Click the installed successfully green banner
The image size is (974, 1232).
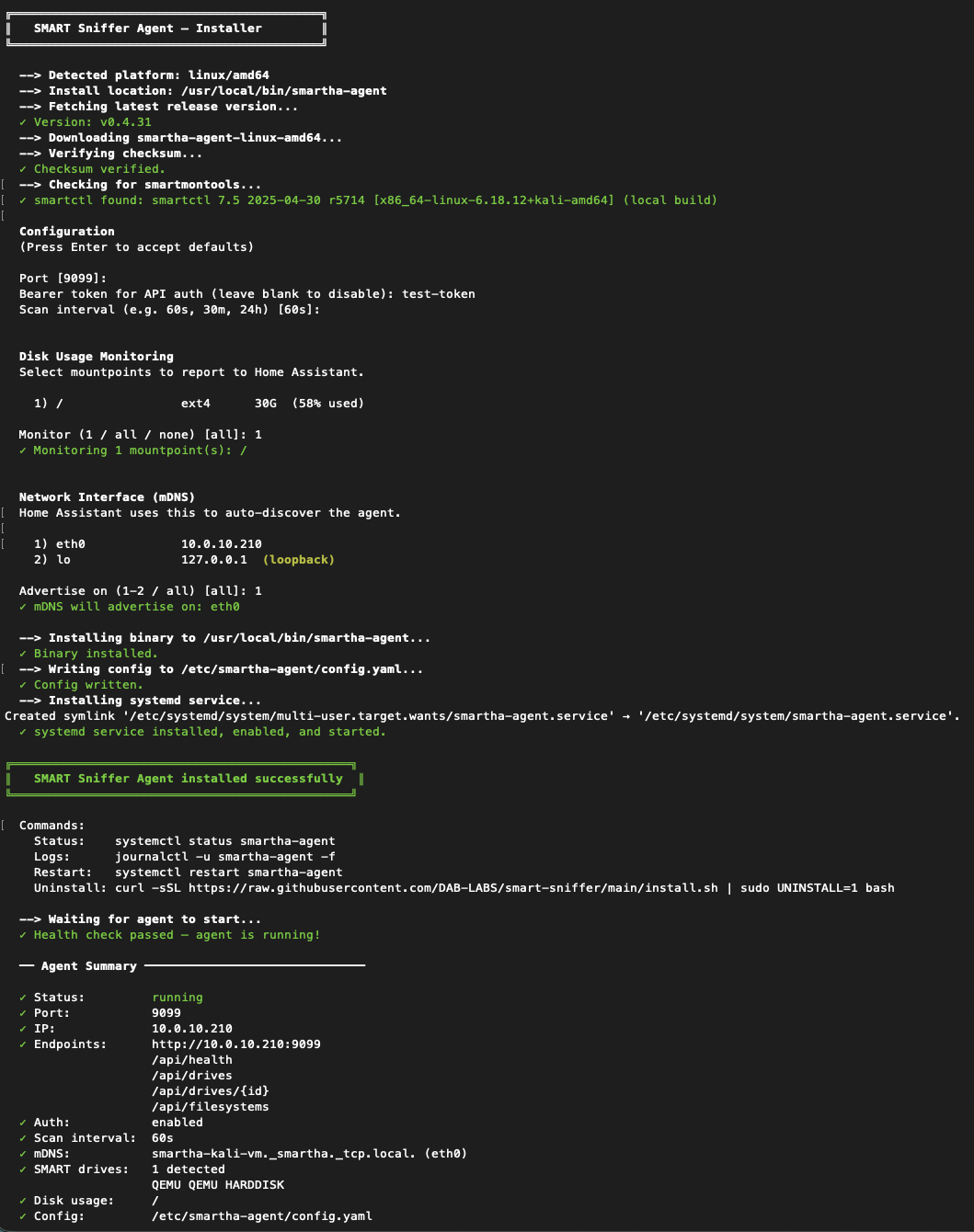pos(185,779)
